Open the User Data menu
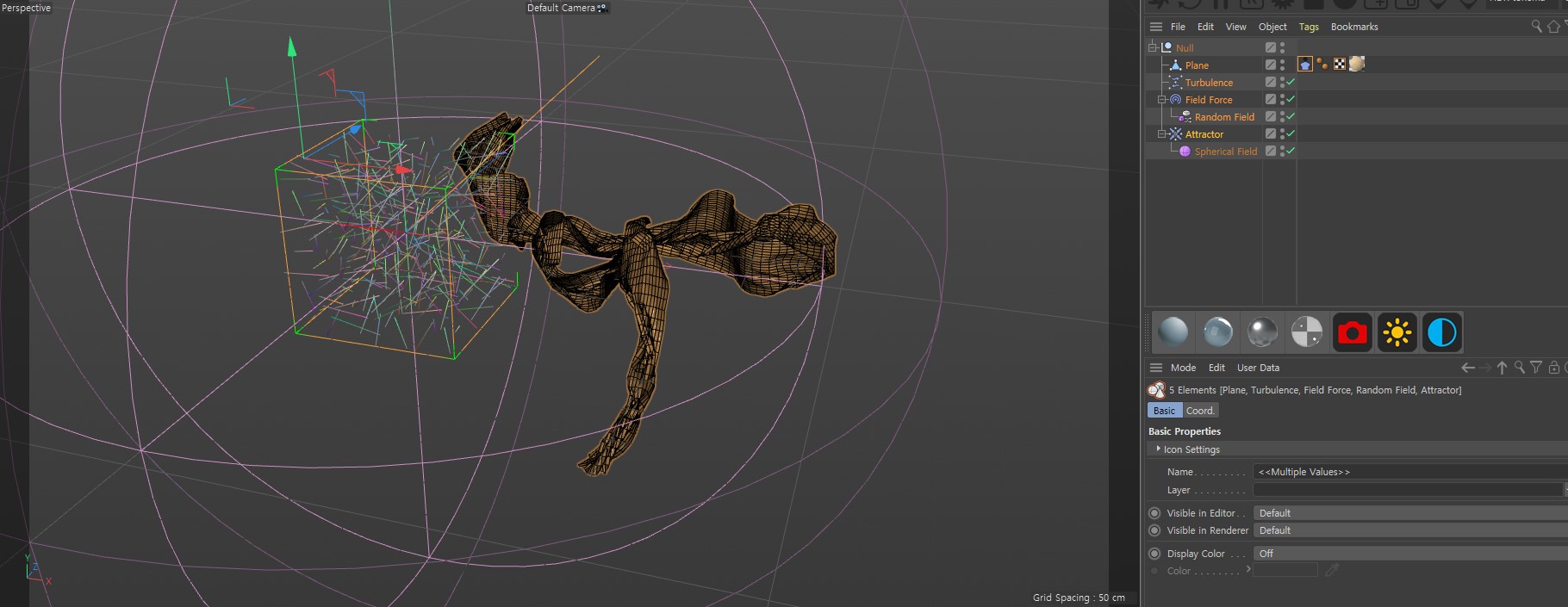Screen dimensions: 1568x607 coord(1258,368)
